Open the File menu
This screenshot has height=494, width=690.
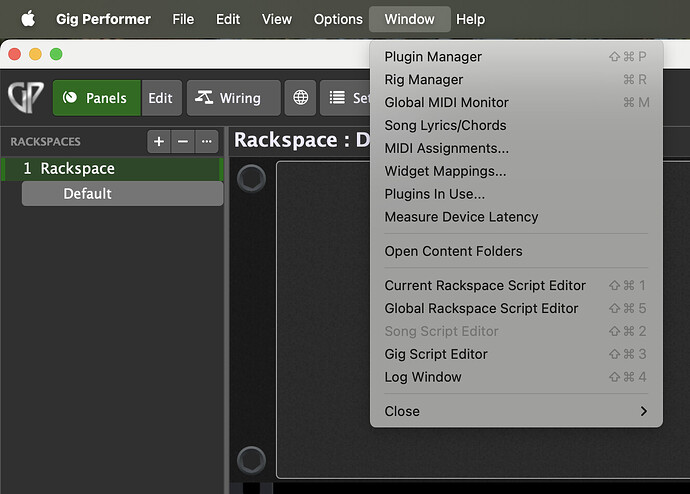pos(183,19)
